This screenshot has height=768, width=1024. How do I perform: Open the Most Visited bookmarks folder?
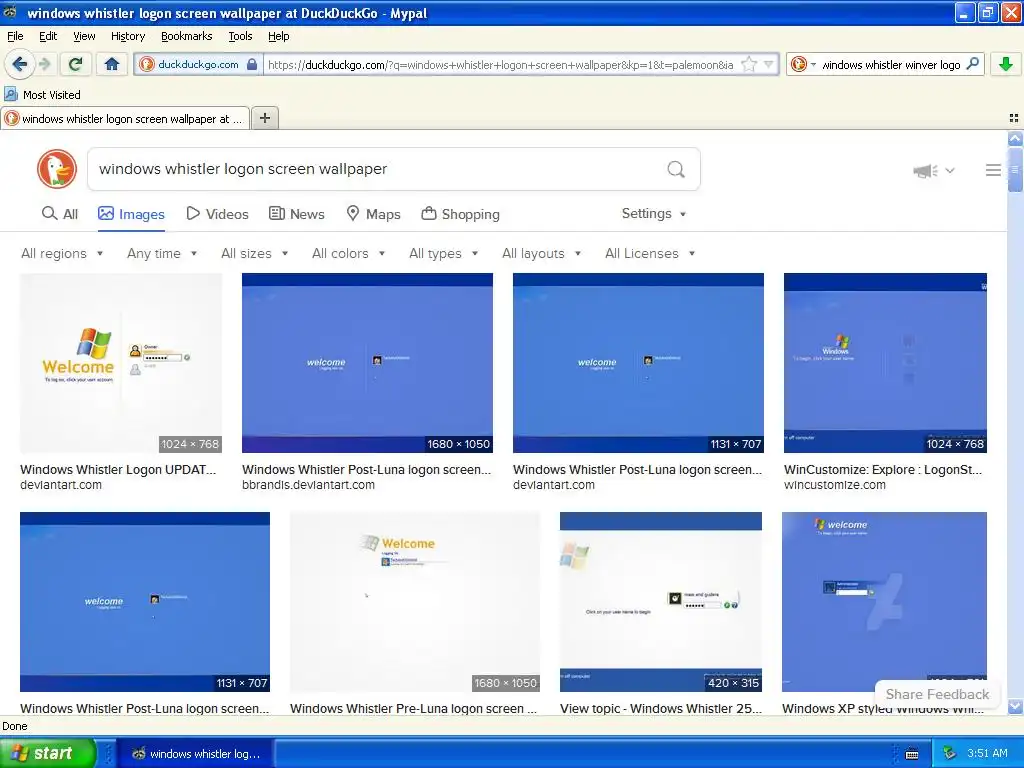43,95
